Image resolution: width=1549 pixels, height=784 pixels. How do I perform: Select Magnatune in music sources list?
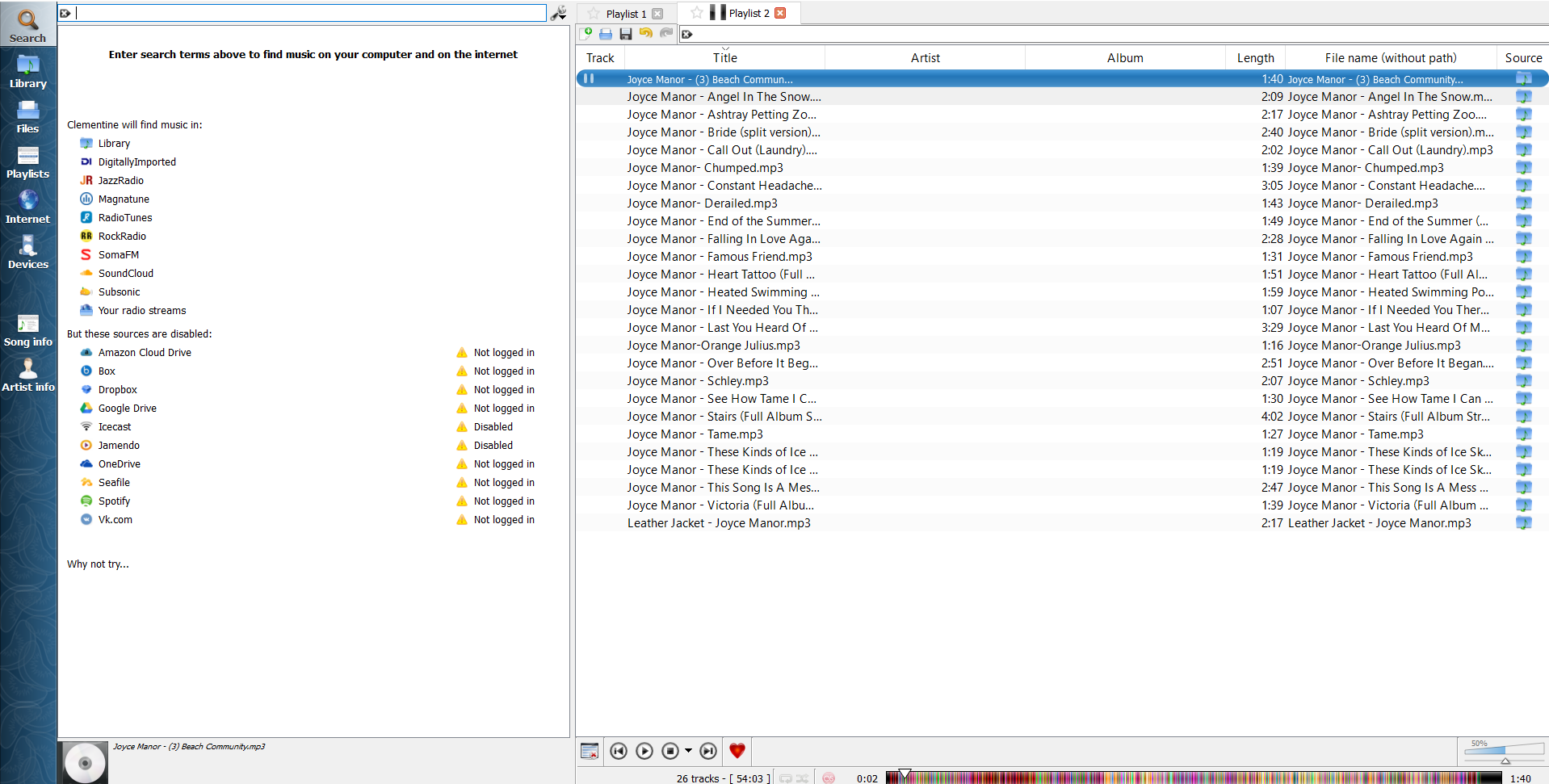click(x=124, y=199)
